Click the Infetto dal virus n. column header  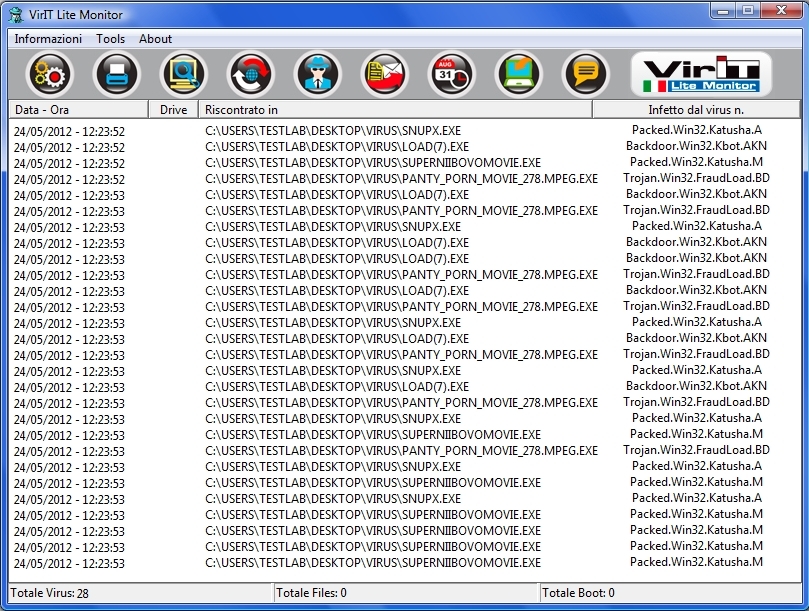pyautogui.click(x=696, y=109)
